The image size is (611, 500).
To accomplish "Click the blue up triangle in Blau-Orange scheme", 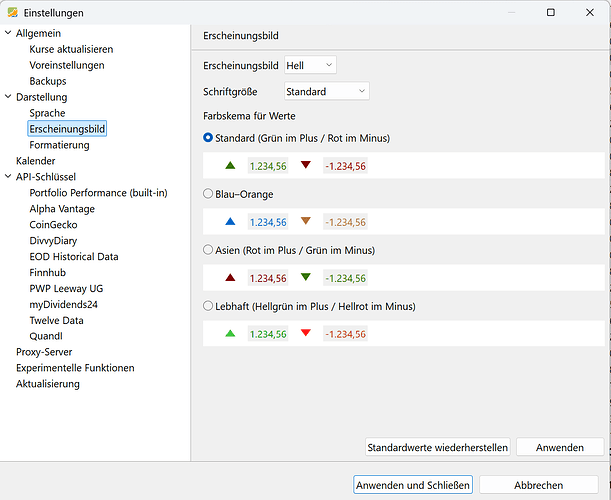I will (230, 222).
